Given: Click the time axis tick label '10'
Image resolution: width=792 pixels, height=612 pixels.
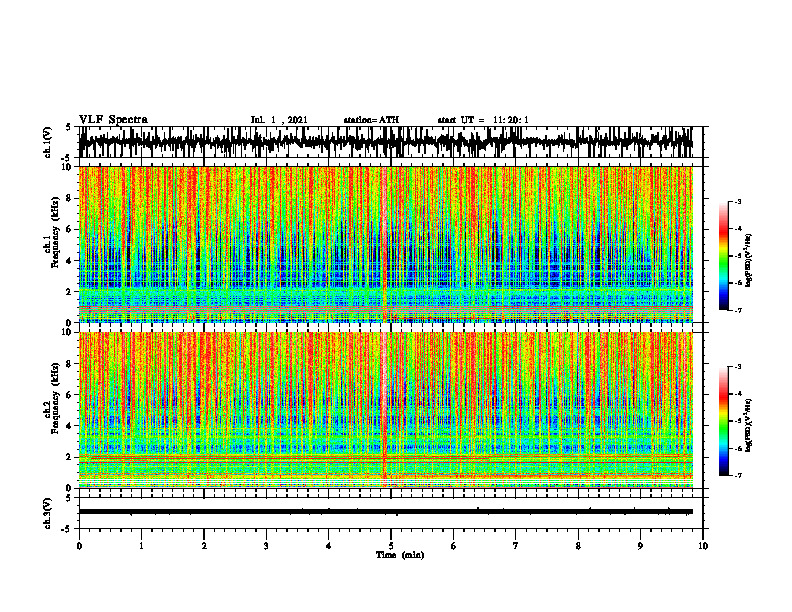Looking at the screenshot, I should (703, 546).
